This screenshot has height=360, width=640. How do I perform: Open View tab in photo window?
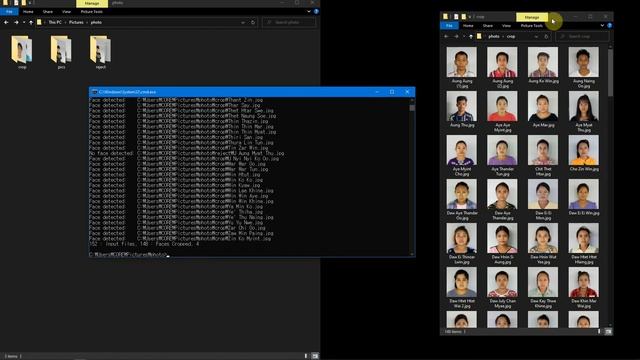(67, 11)
